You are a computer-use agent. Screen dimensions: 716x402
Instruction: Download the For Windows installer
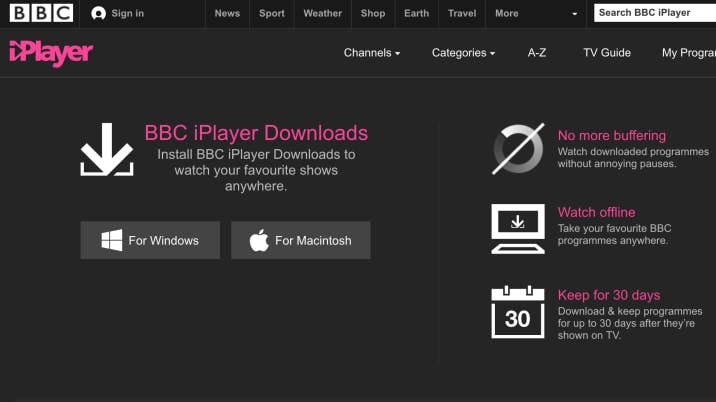pyautogui.click(x=150, y=240)
